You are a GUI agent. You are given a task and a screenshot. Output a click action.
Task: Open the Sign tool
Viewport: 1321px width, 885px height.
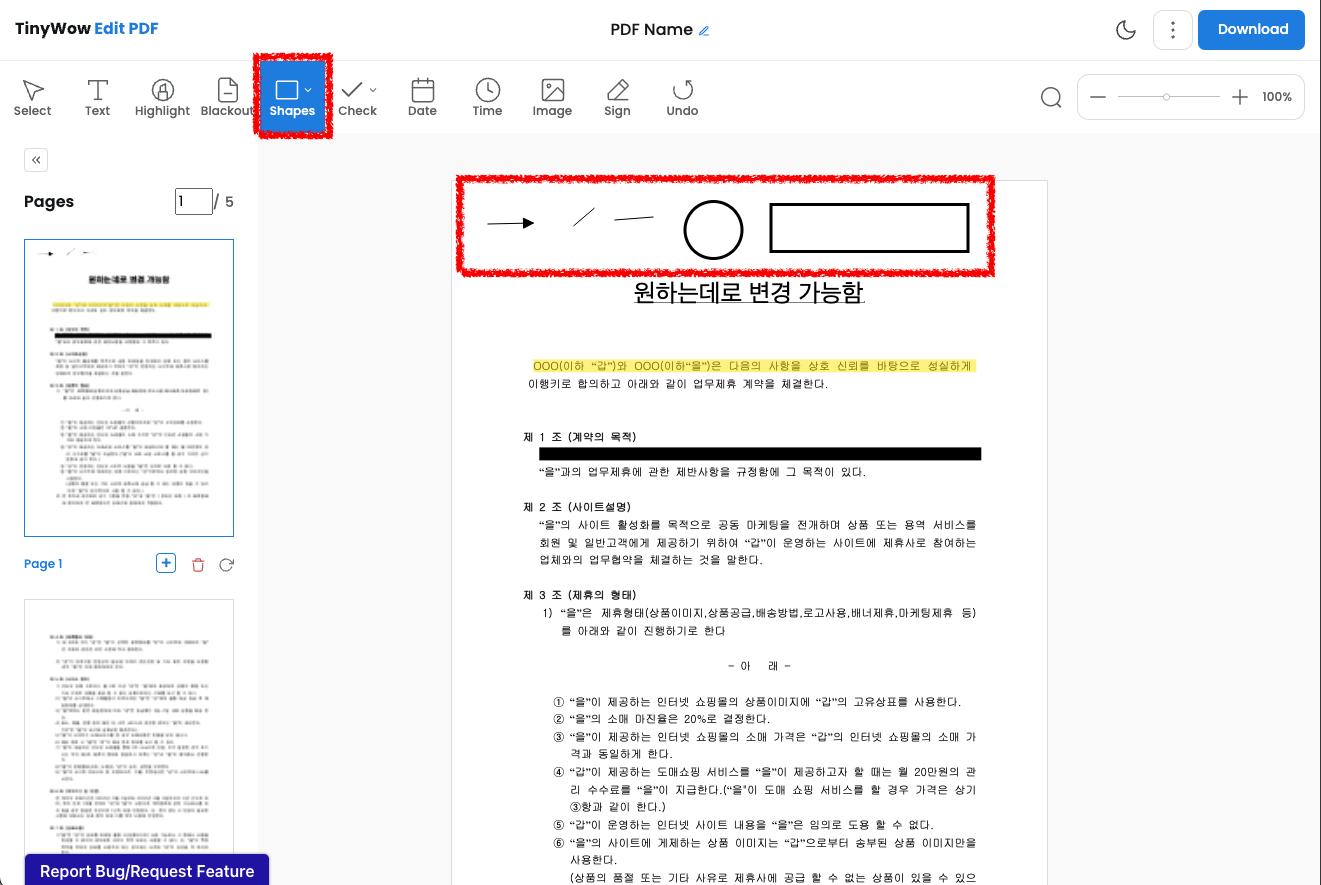(617, 97)
